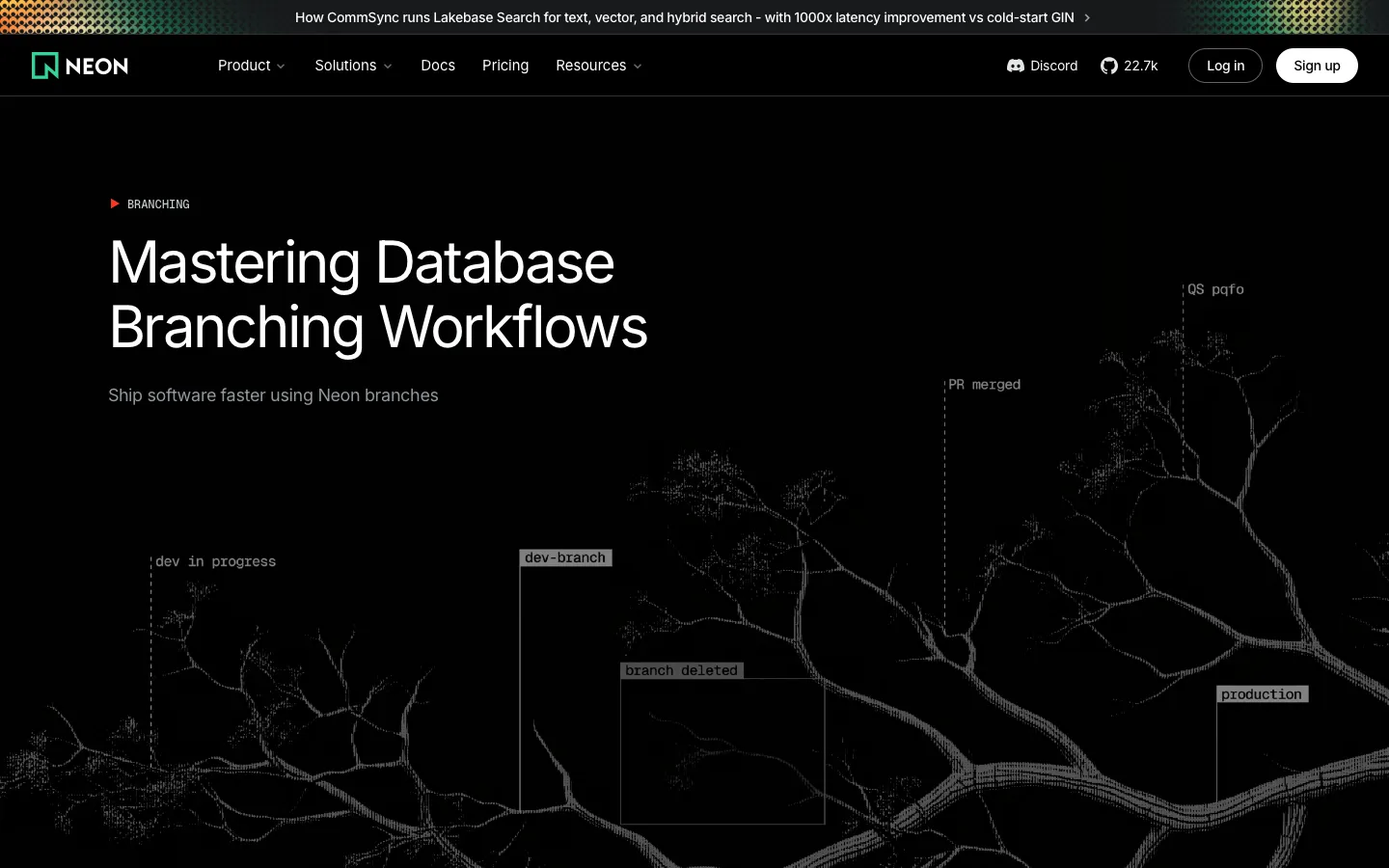Click the Ship software faster subtitle text
The image size is (1389, 868).
click(273, 395)
